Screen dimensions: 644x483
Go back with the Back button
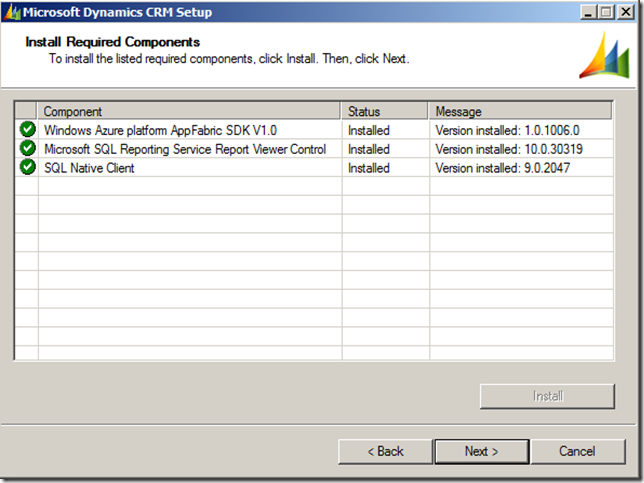click(385, 451)
